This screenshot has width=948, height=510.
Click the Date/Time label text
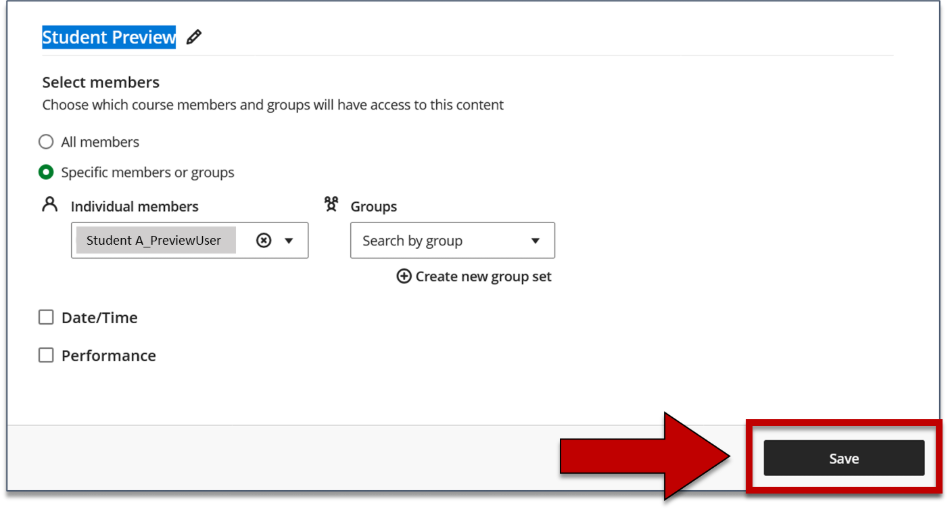(99, 317)
